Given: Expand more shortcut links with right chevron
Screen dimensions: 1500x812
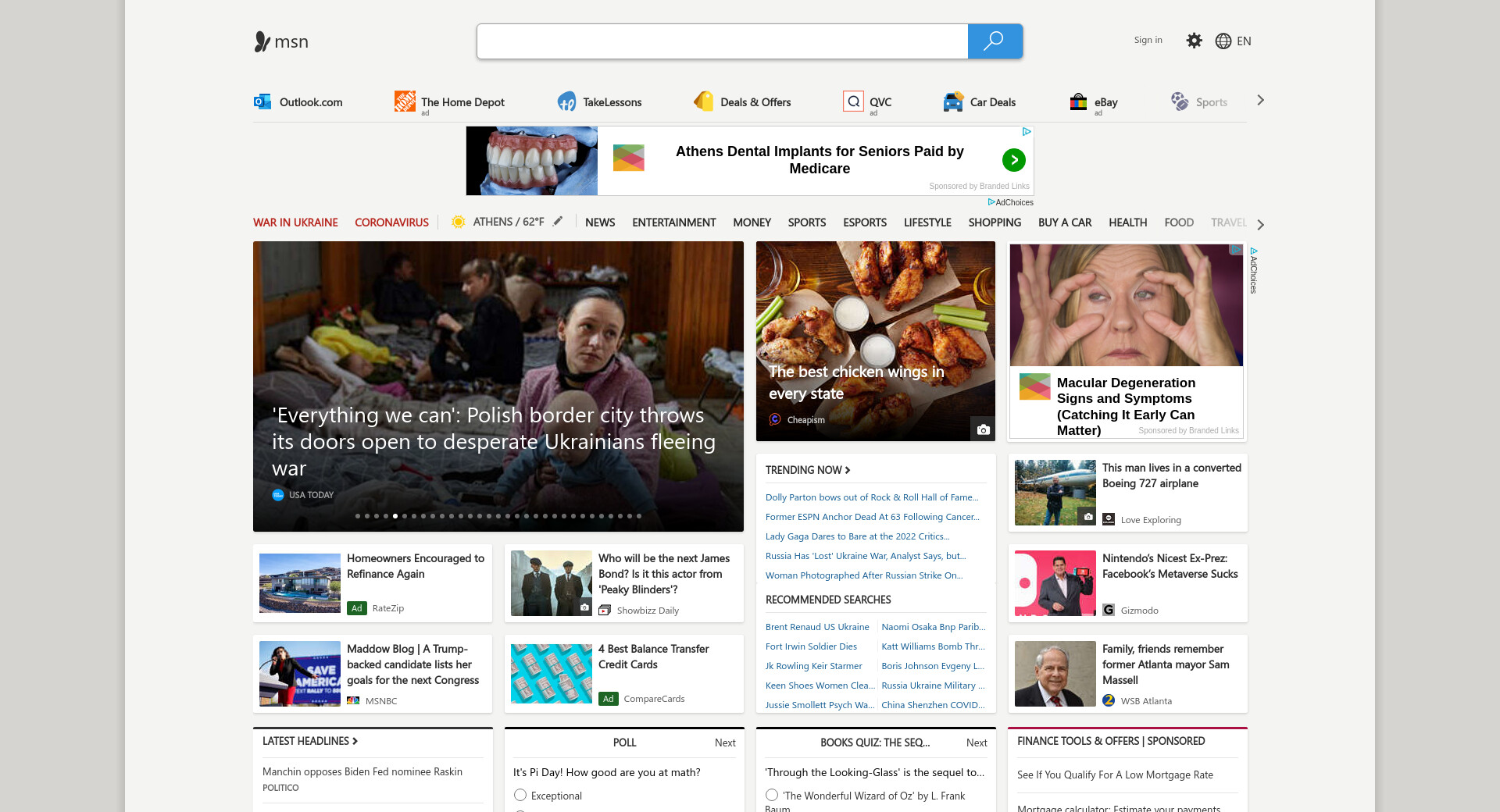Looking at the screenshot, I should (x=1260, y=100).
